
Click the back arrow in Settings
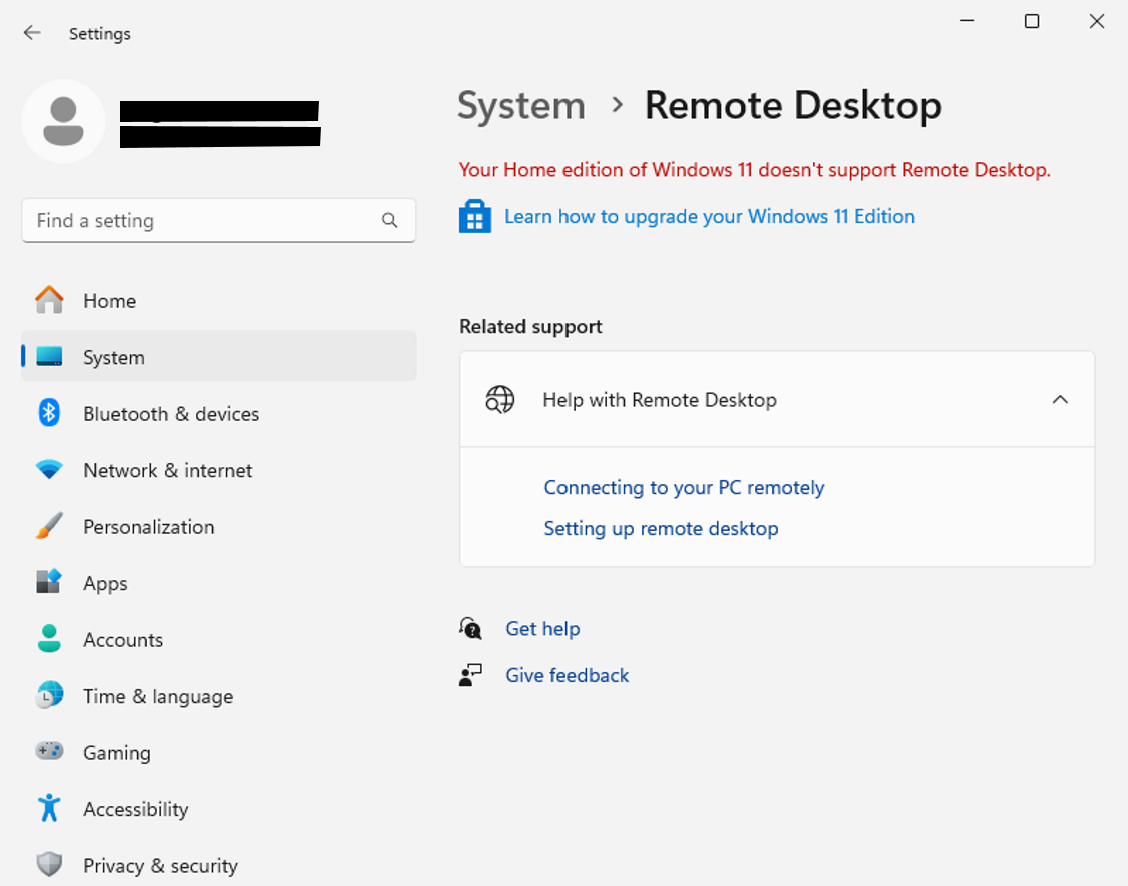click(x=32, y=33)
